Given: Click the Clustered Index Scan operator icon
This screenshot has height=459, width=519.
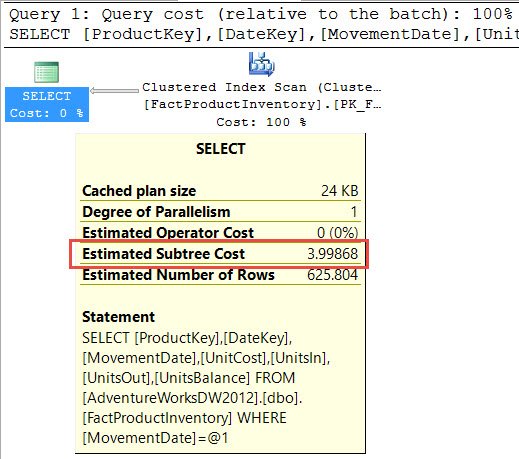Looking at the screenshot, I should click(x=262, y=64).
